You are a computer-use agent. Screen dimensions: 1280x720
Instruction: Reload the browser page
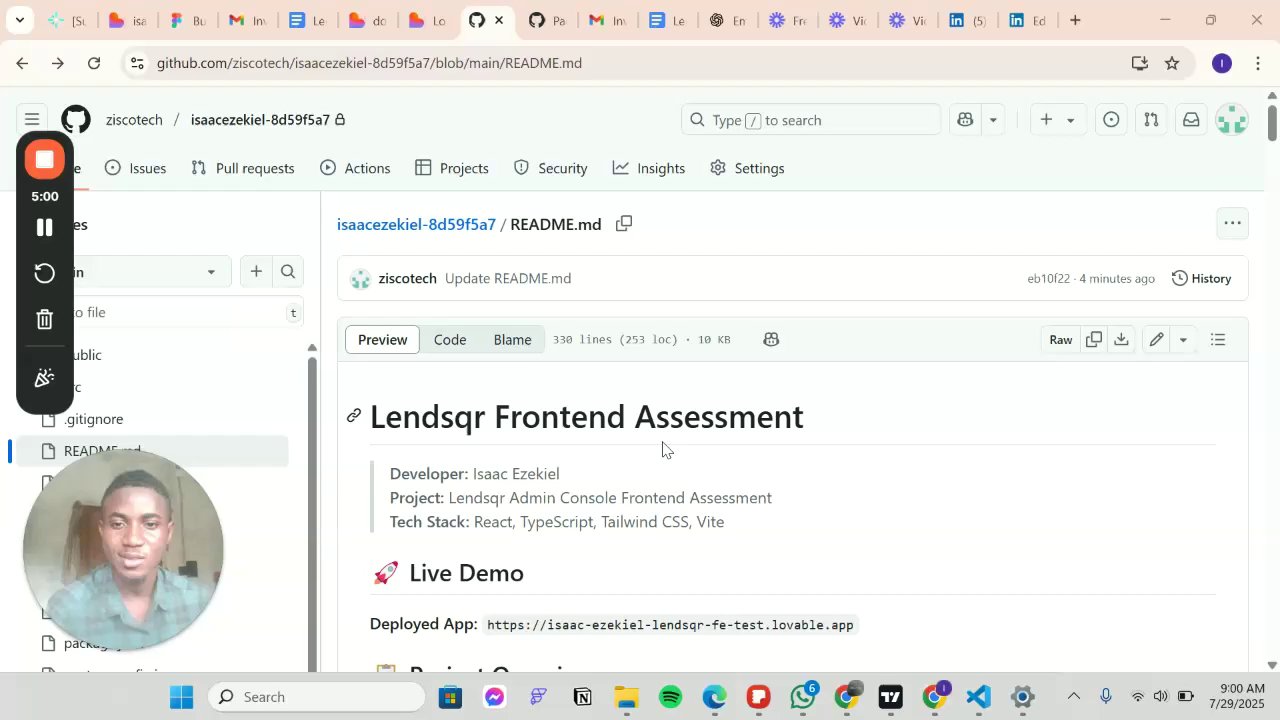pos(94,63)
